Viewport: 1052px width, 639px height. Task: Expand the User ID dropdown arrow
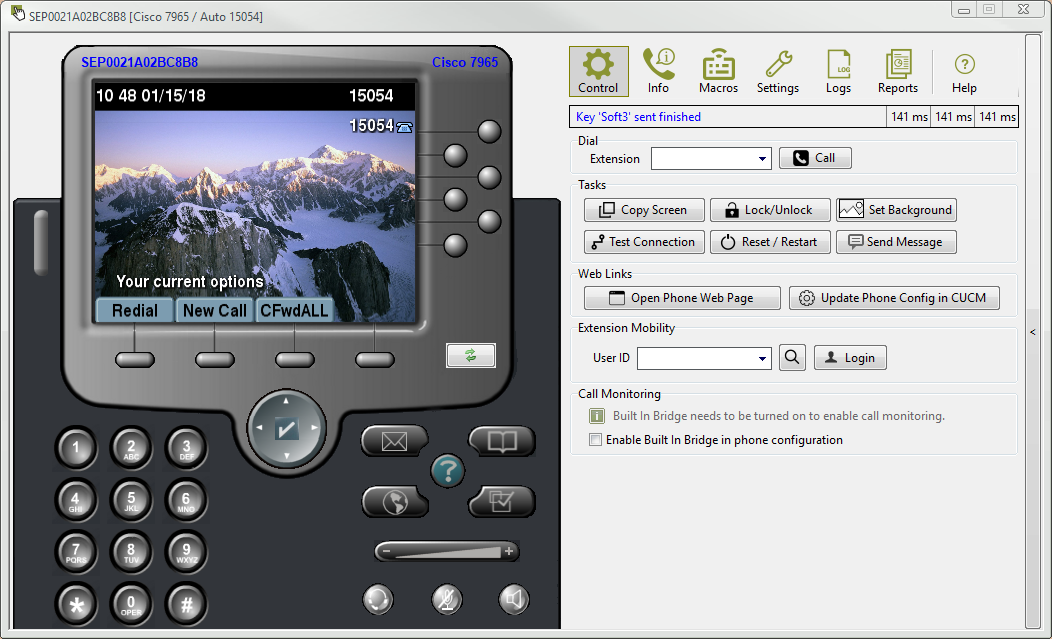(762, 358)
